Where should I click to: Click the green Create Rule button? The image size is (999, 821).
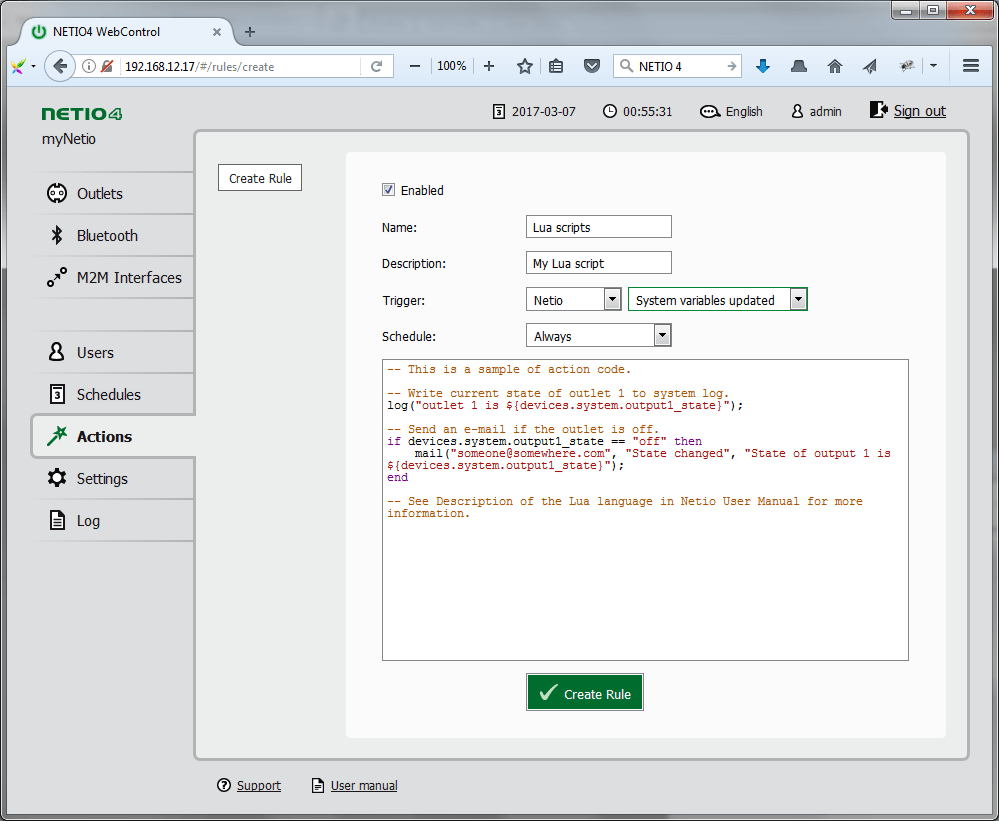click(x=584, y=692)
